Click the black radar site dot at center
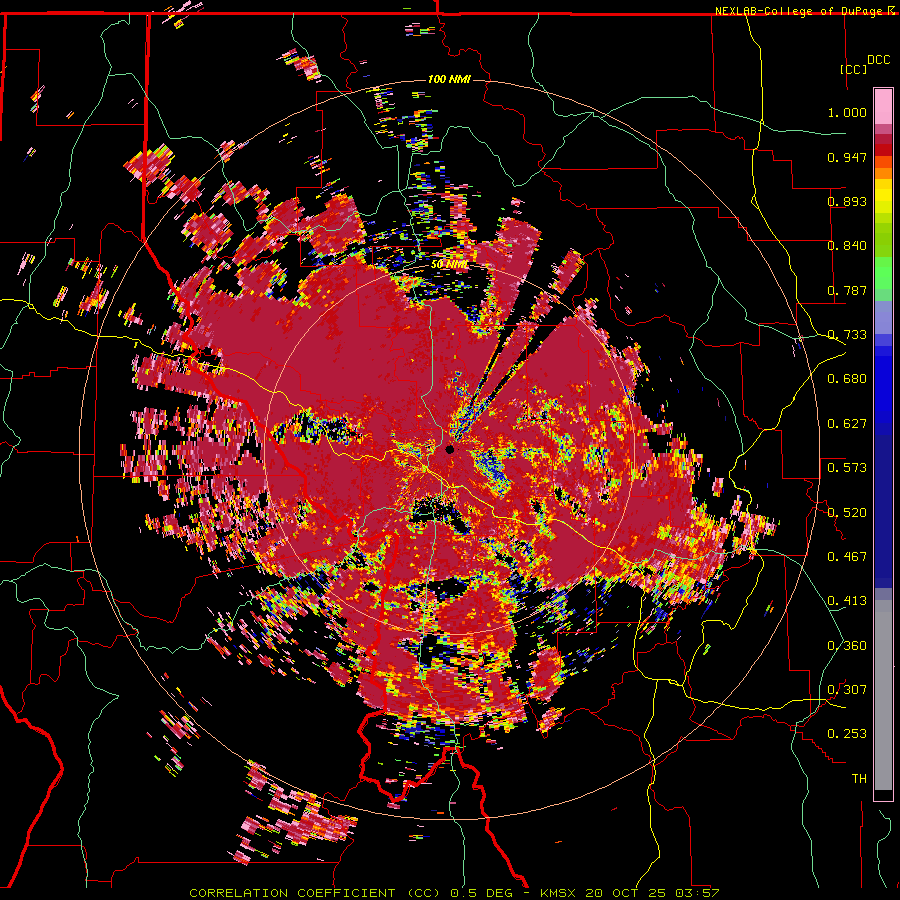Viewport: 900px width, 900px height. tap(450, 449)
